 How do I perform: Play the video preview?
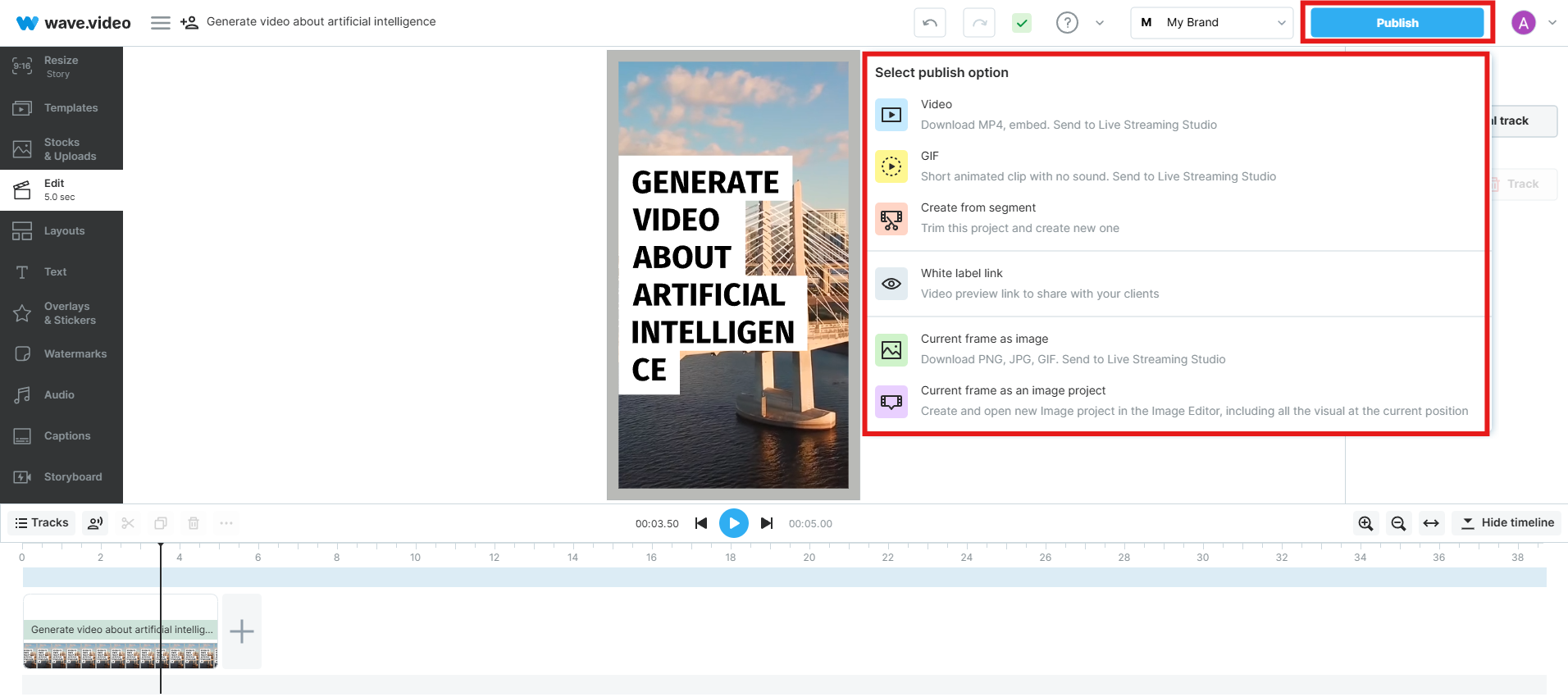(x=734, y=523)
